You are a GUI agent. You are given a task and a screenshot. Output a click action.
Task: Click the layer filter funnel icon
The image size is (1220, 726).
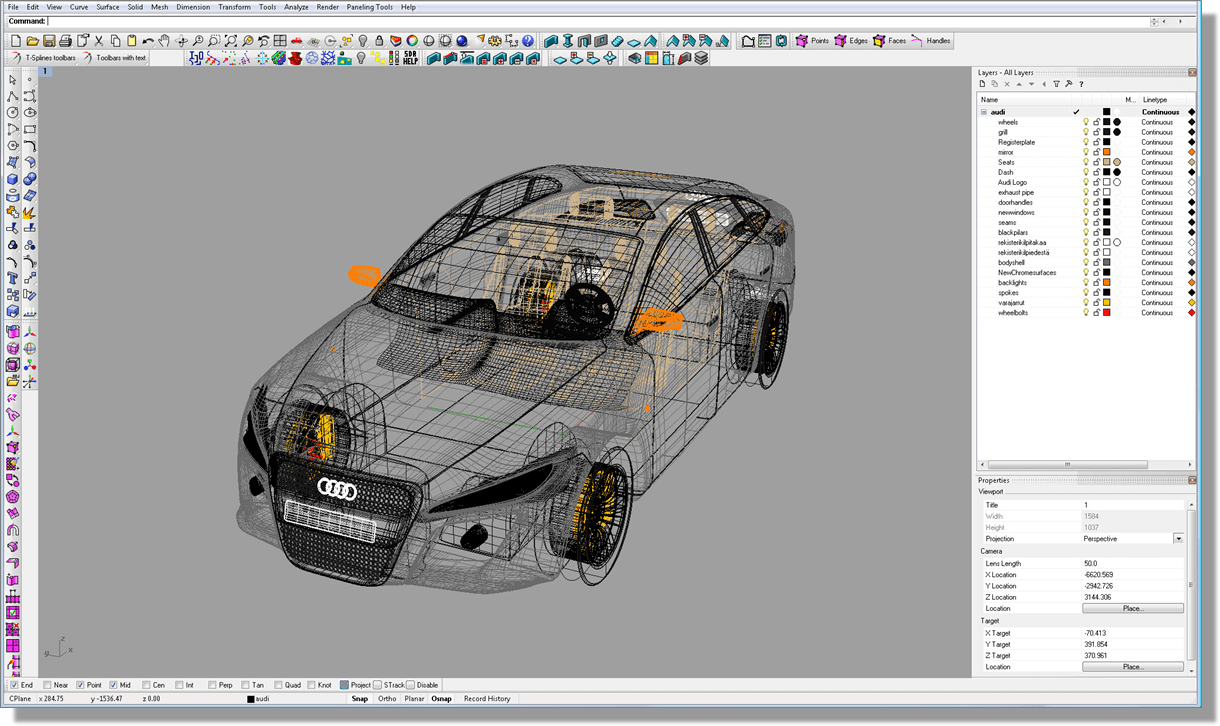click(x=1056, y=84)
